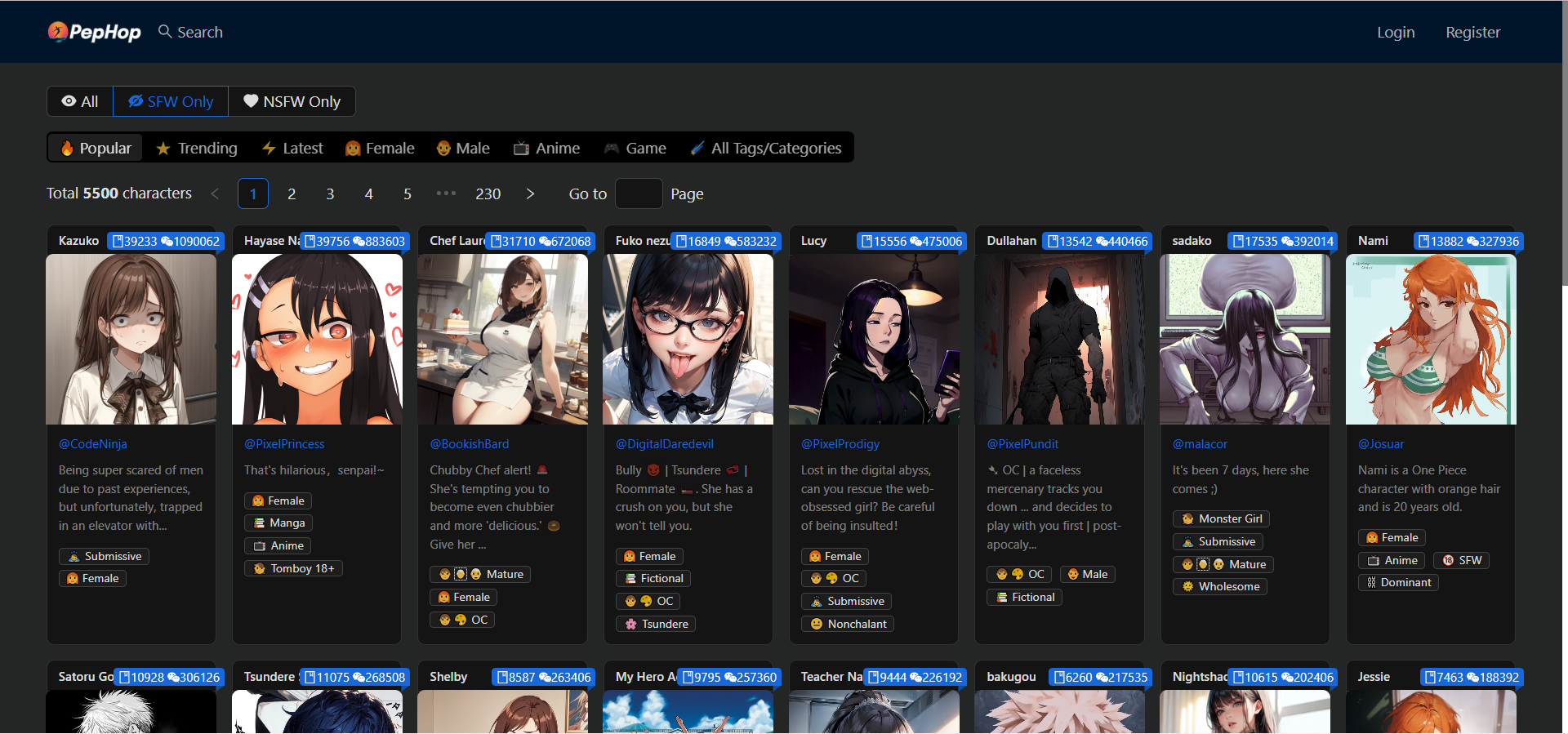Click the next page chevron
The height and width of the screenshot is (734, 1568).
tap(530, 194)
